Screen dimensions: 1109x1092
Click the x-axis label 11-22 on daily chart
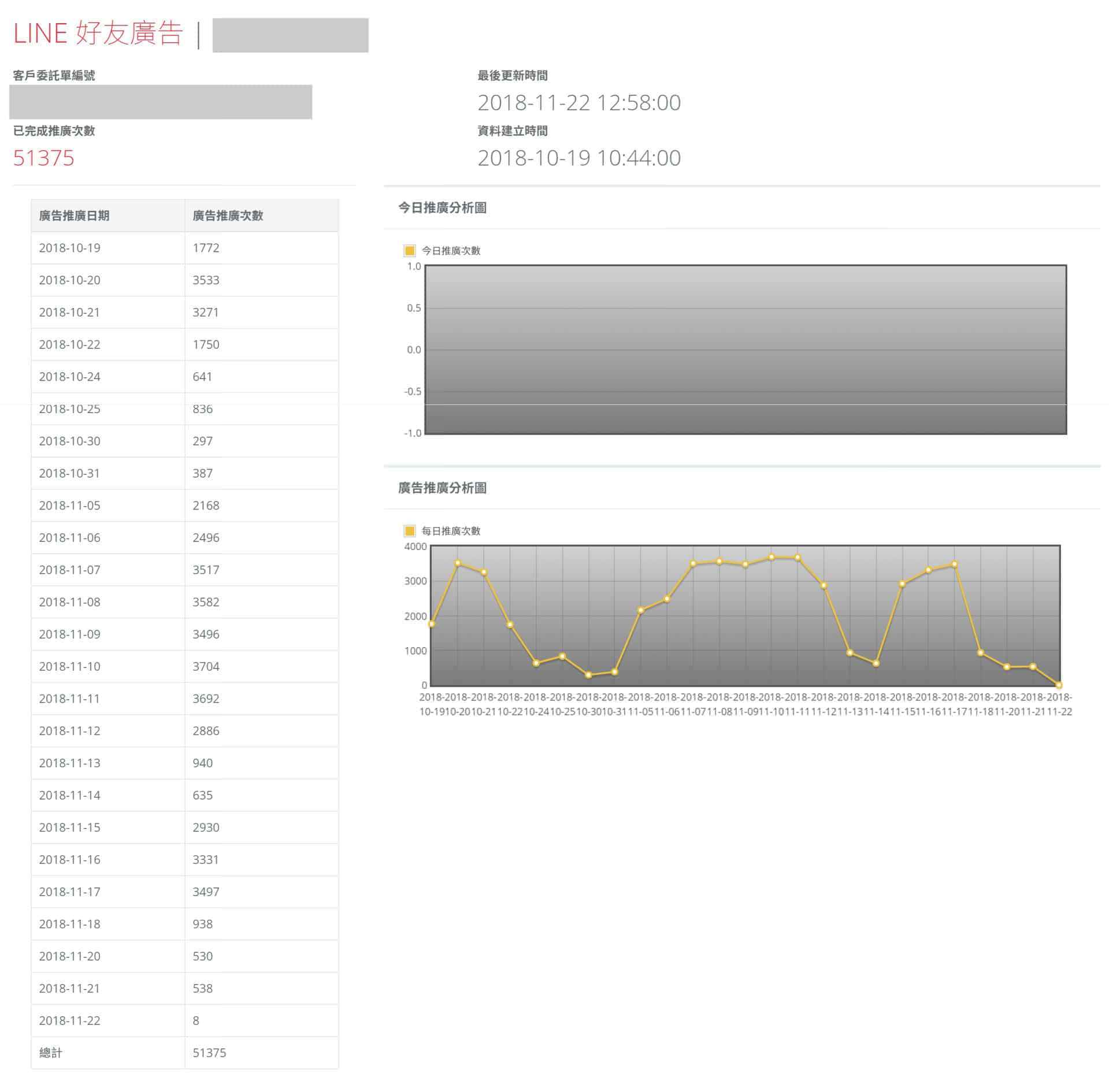point(1059,712)
